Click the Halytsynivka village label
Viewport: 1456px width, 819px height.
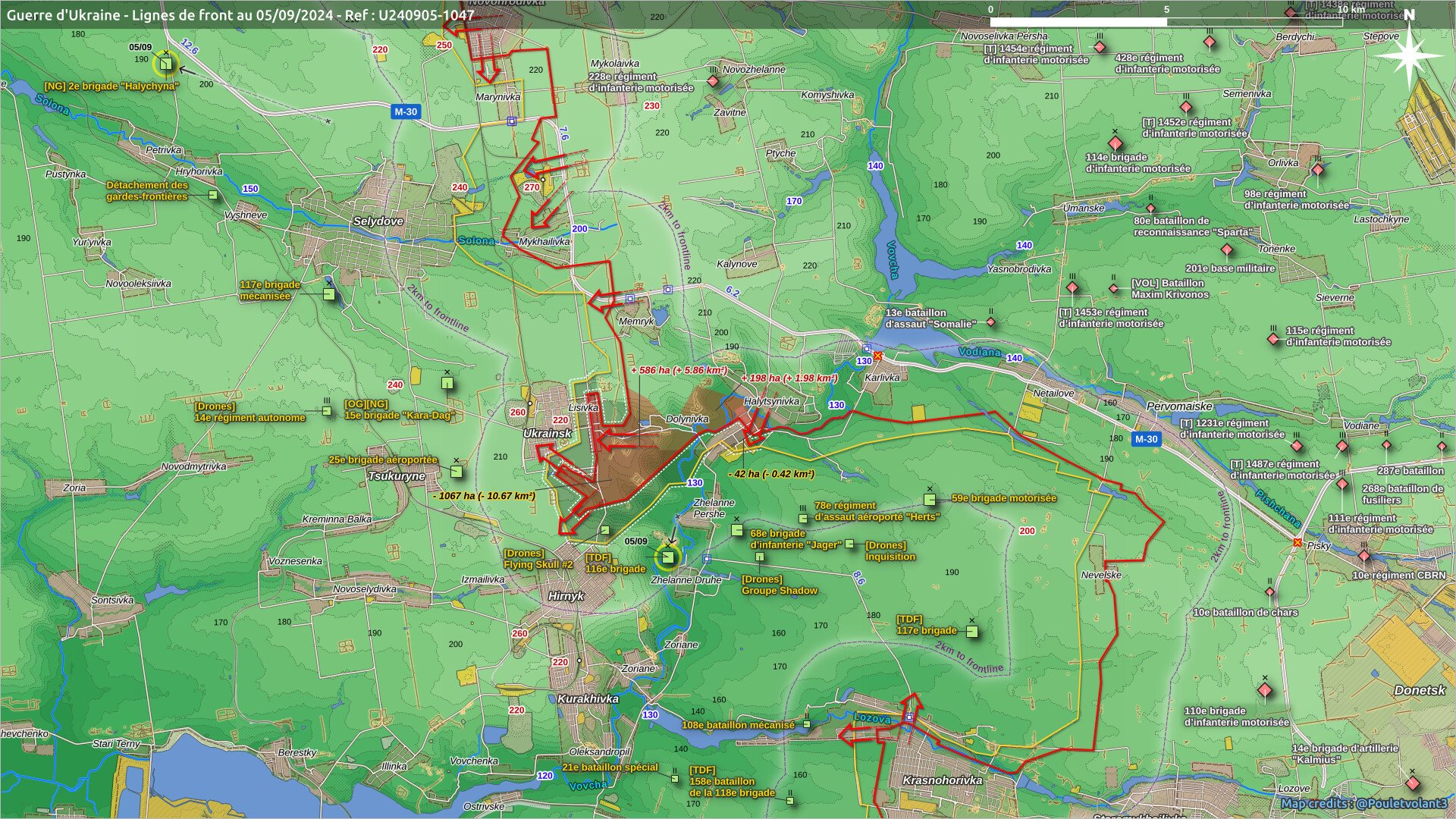point(771,401)
